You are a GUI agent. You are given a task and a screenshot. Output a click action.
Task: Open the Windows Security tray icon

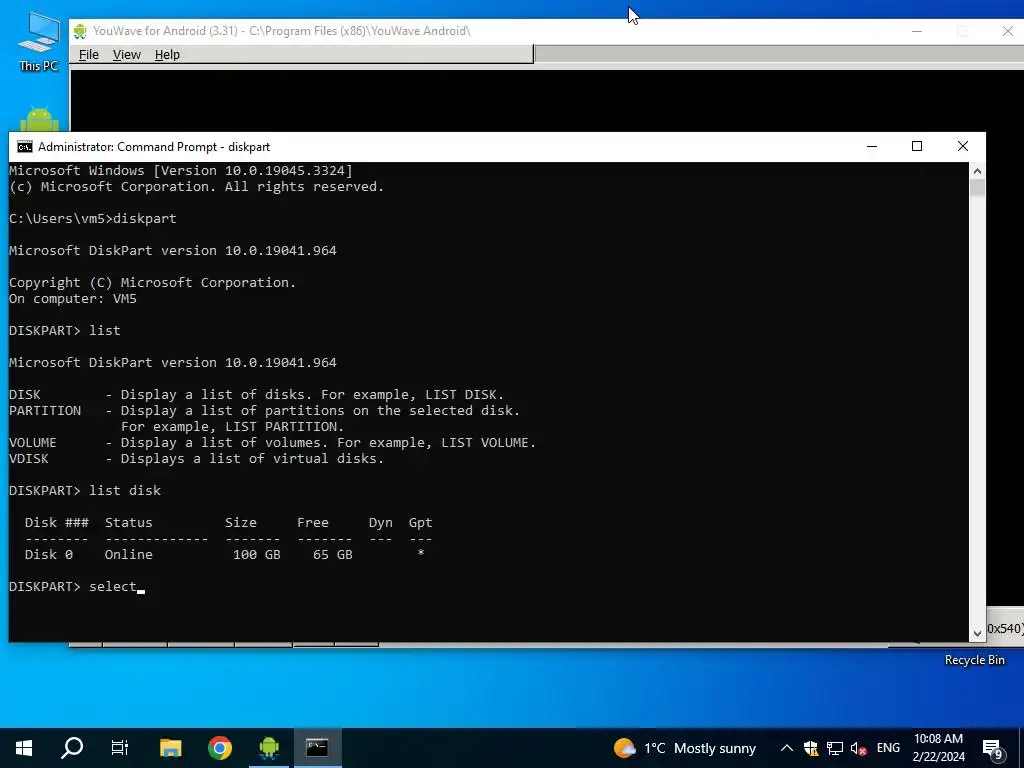point(811,748)
